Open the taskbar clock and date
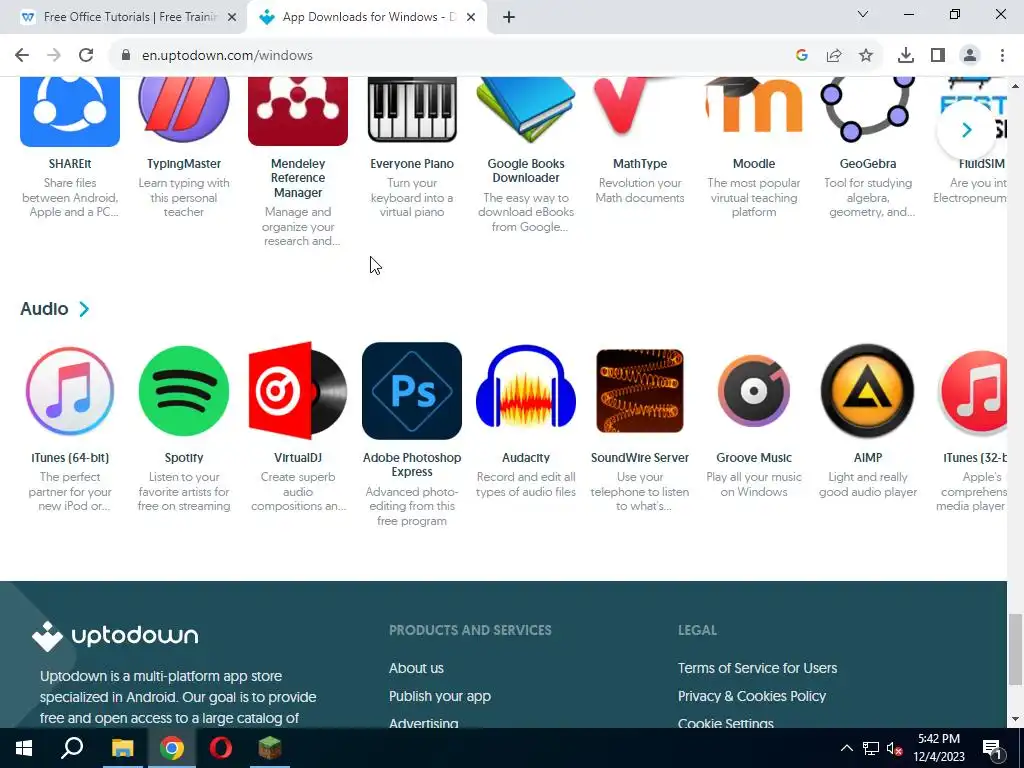The image size is (1024, 768). 939,748
